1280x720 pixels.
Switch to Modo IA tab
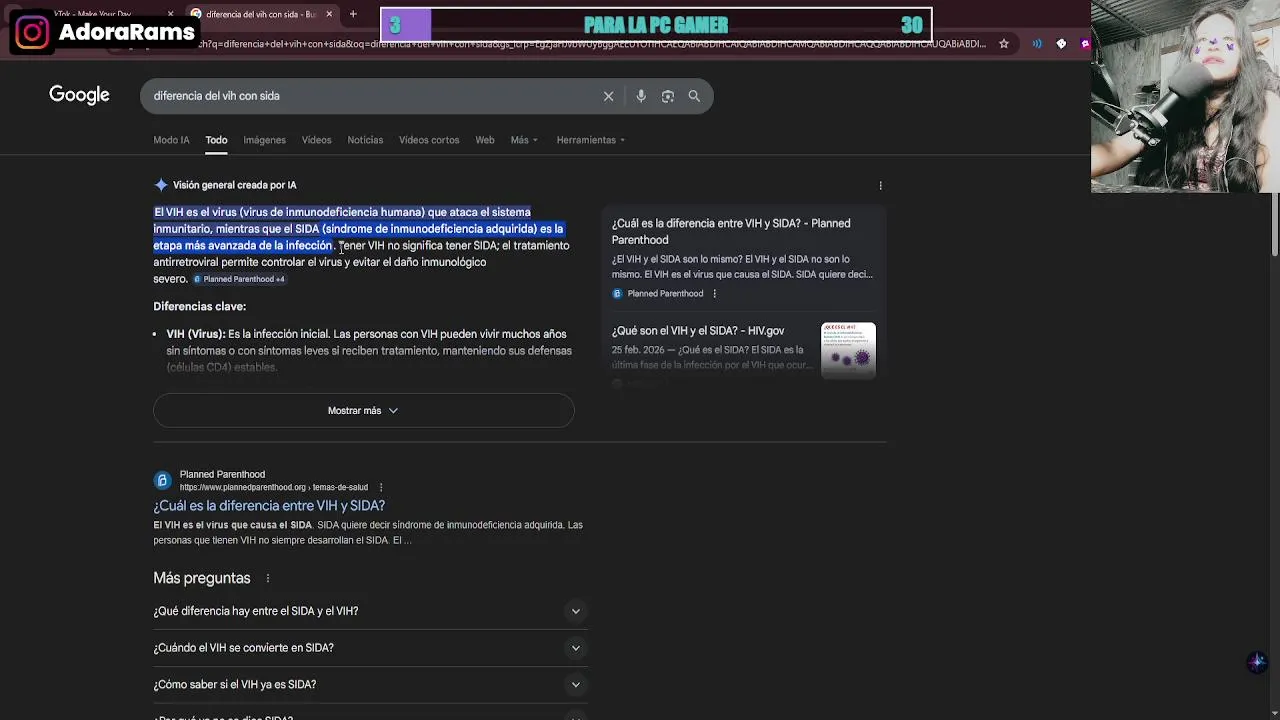171,140
